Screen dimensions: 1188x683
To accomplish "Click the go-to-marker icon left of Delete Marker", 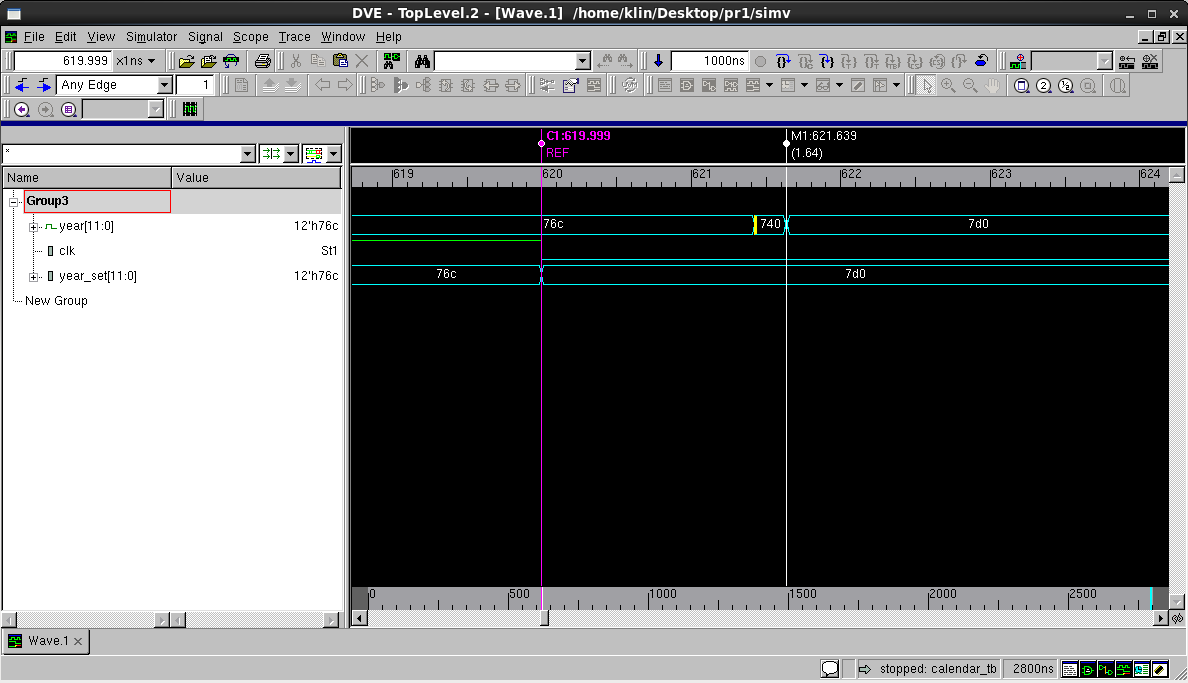I will click(x=1127, y=61).
